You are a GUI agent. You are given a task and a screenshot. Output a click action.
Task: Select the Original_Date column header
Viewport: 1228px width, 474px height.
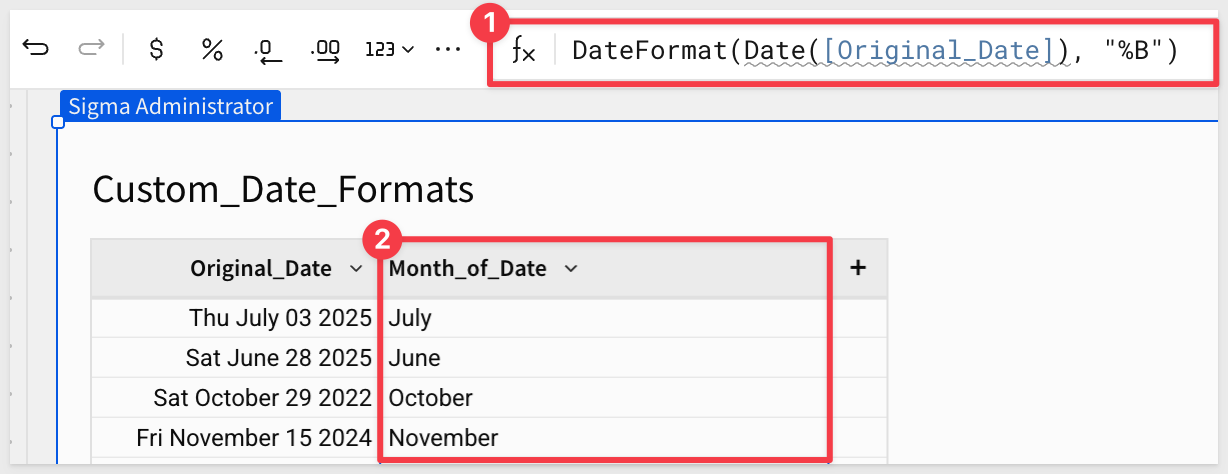pos(260,268)
